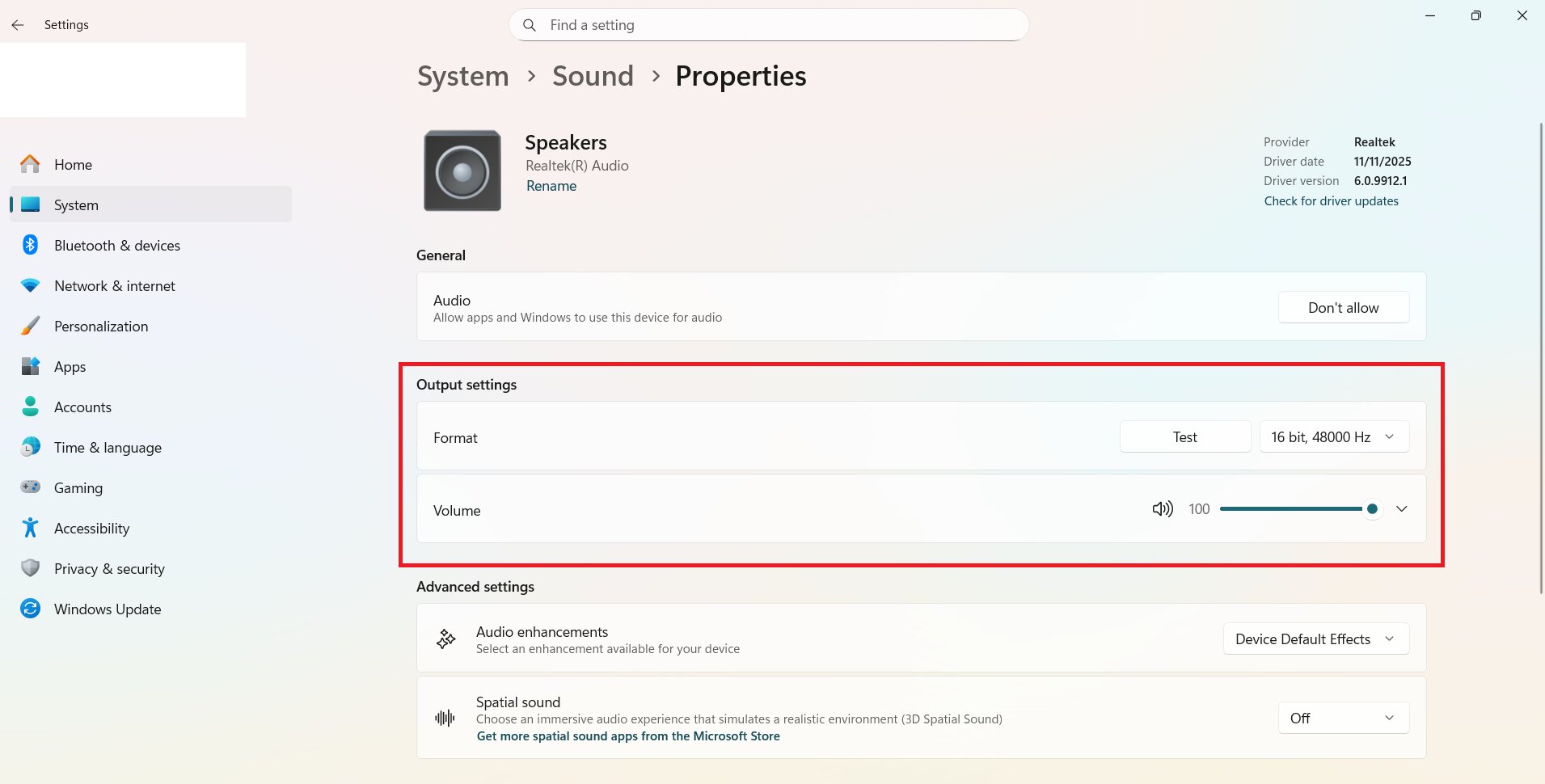Open Accessibility settings
This screenshot has height=784, width=1545.
[91, 528]
